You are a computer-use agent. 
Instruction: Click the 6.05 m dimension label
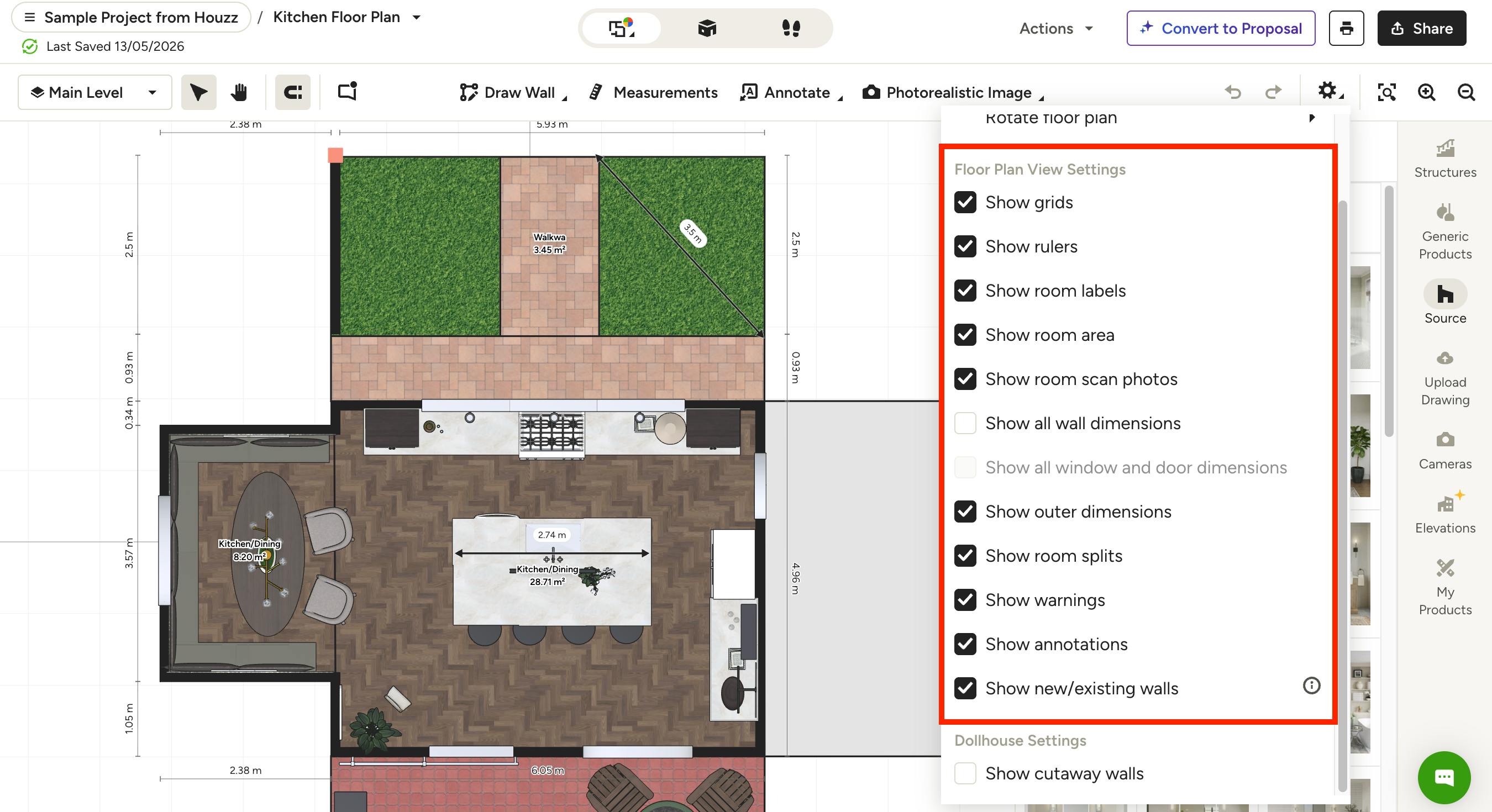[547, 771]
